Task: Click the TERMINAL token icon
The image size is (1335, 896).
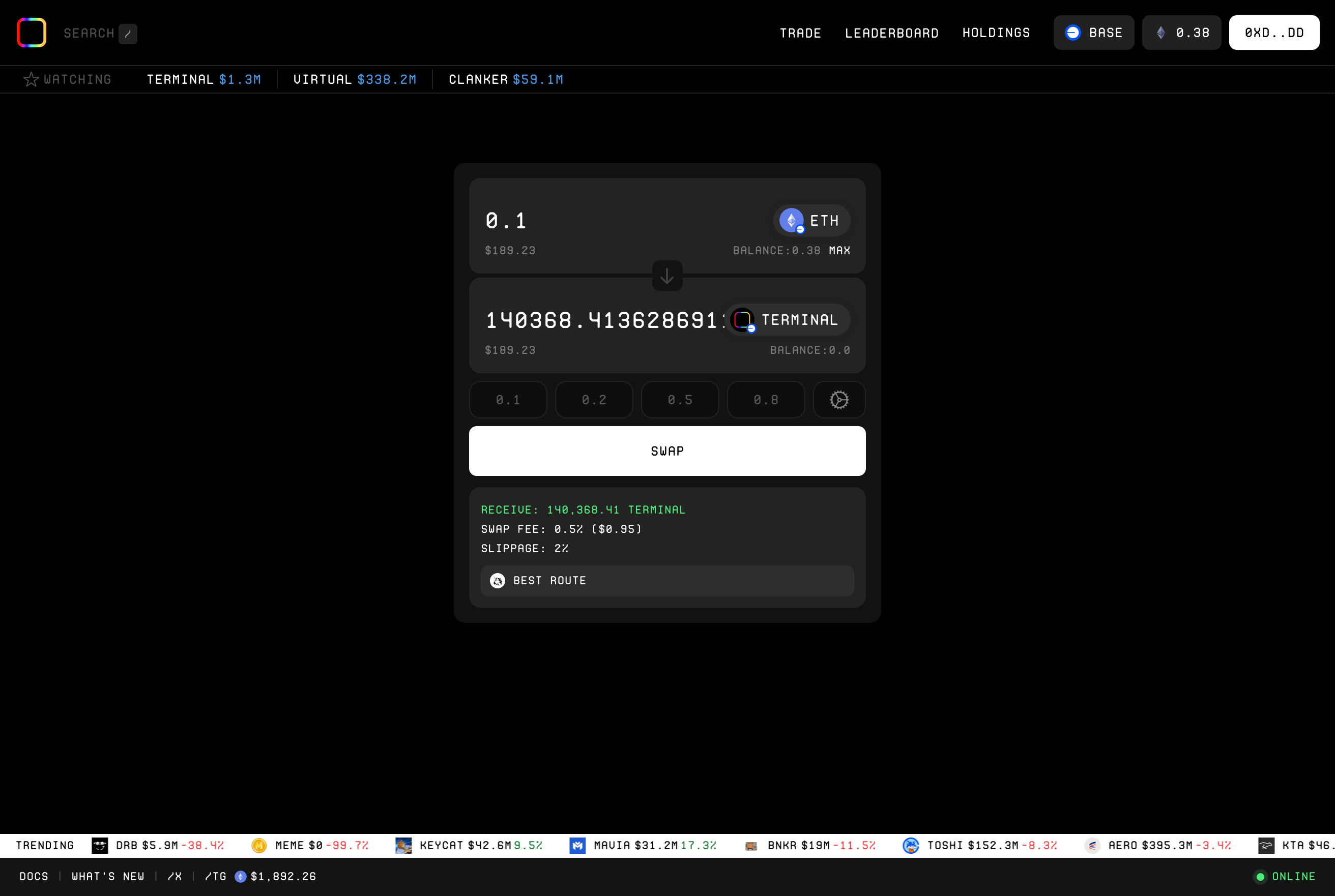Action: pos(743,320)
